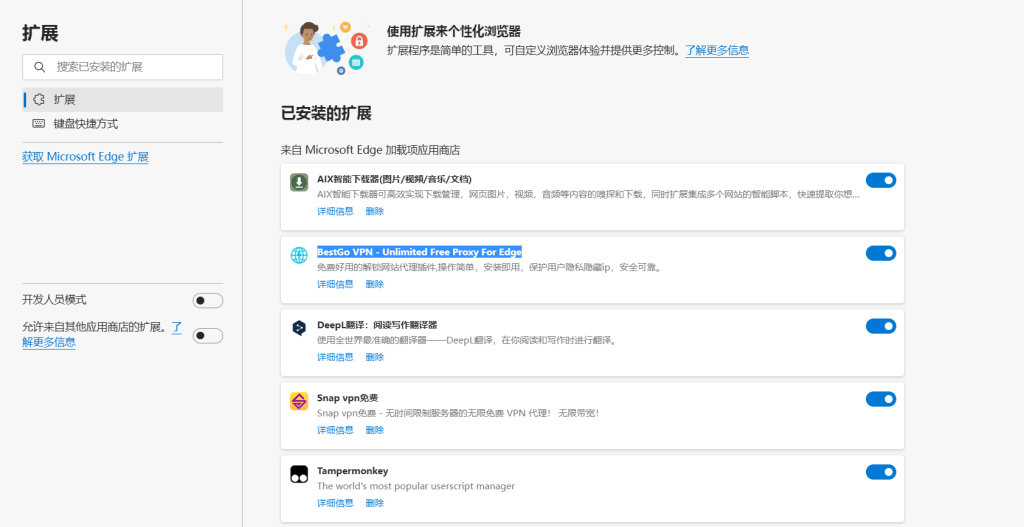Image resolution: width=1024 pixels, height=527 pixels.
Task: Open 详细信息 for Snap vpn免费
Action: pyautogui.click(x=335, y=430)
